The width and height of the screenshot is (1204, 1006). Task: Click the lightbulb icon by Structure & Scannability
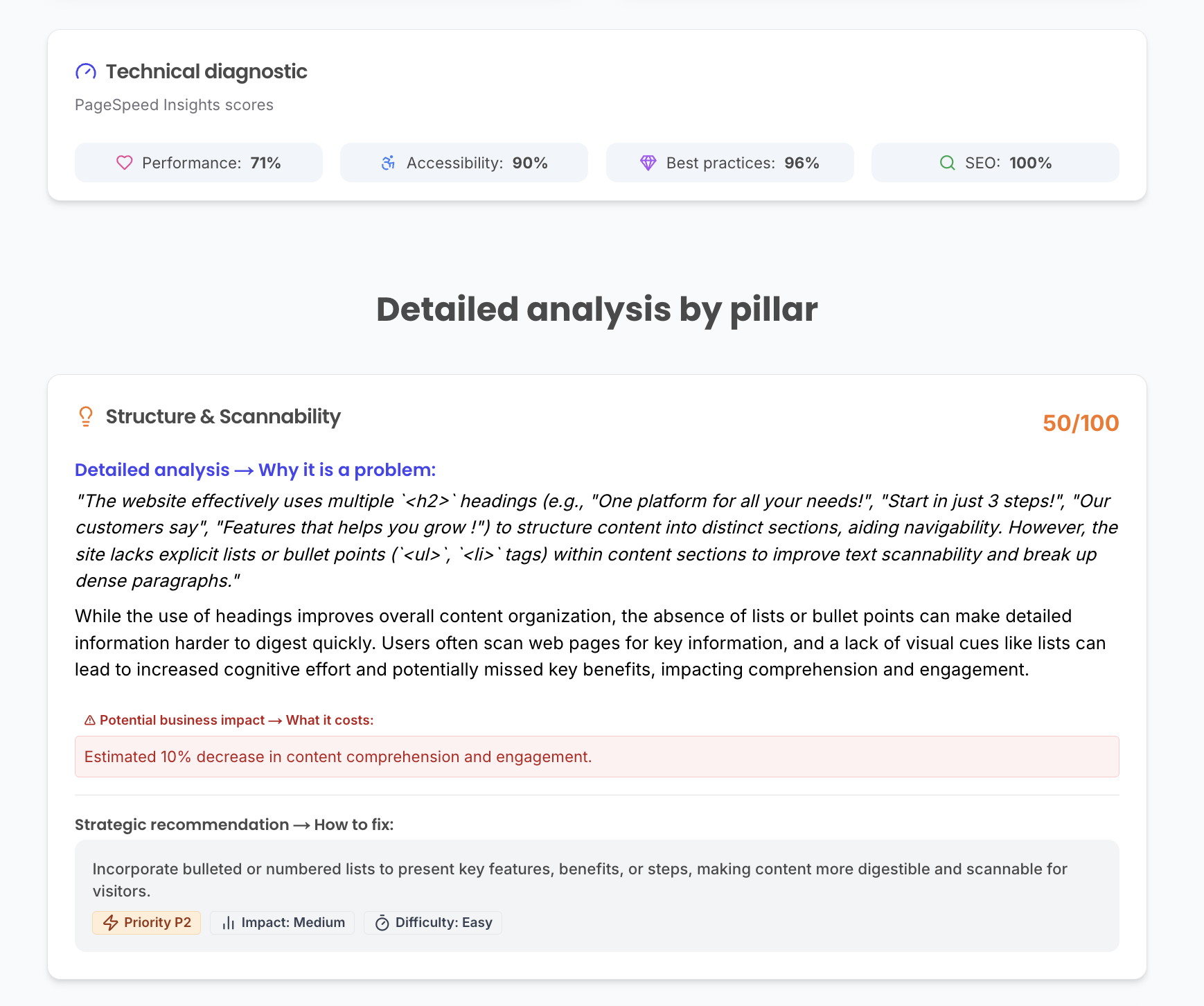[x=86, y=416]
